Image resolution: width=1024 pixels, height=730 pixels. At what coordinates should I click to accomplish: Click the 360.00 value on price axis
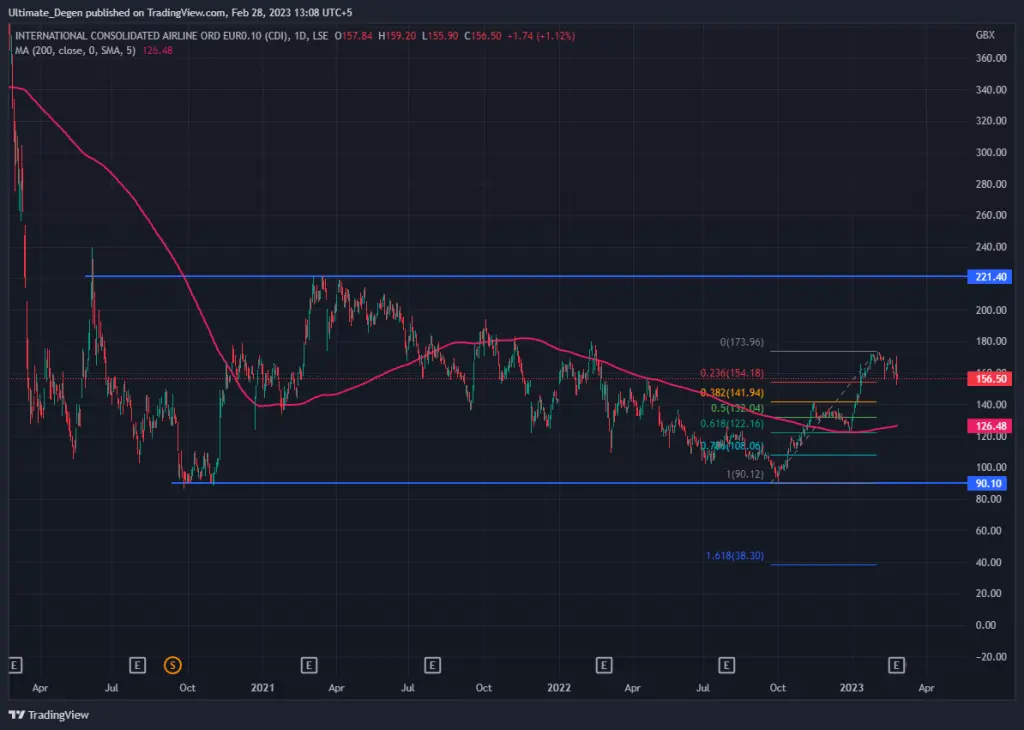[991, 58]
